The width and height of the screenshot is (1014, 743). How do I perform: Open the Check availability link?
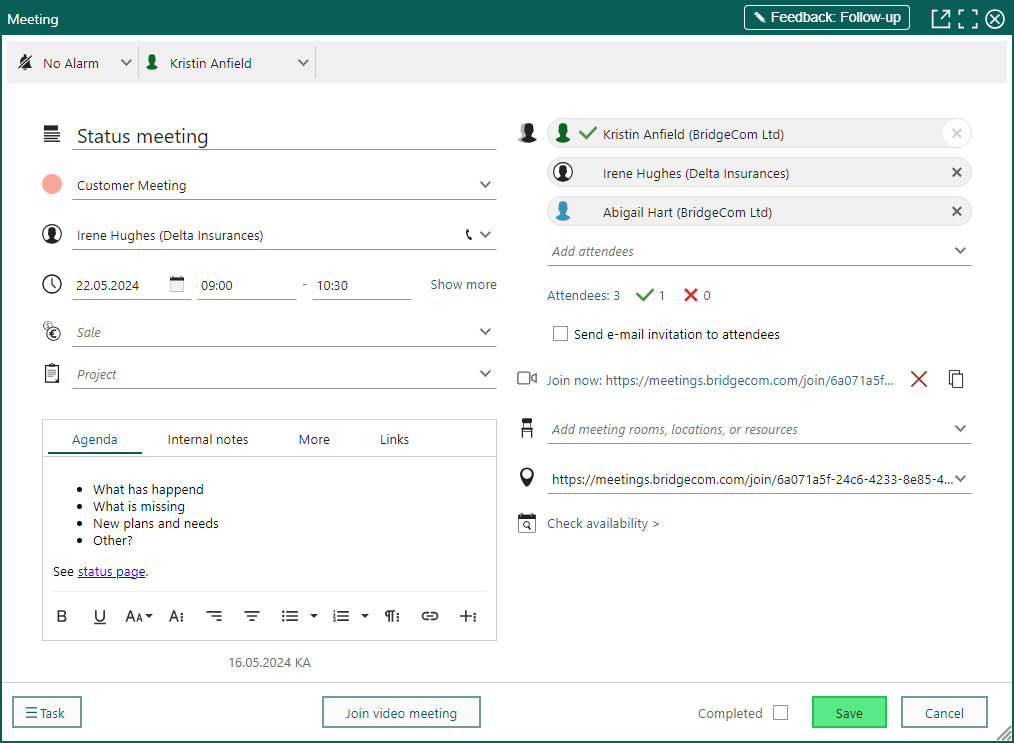click(x=603, y=524)
